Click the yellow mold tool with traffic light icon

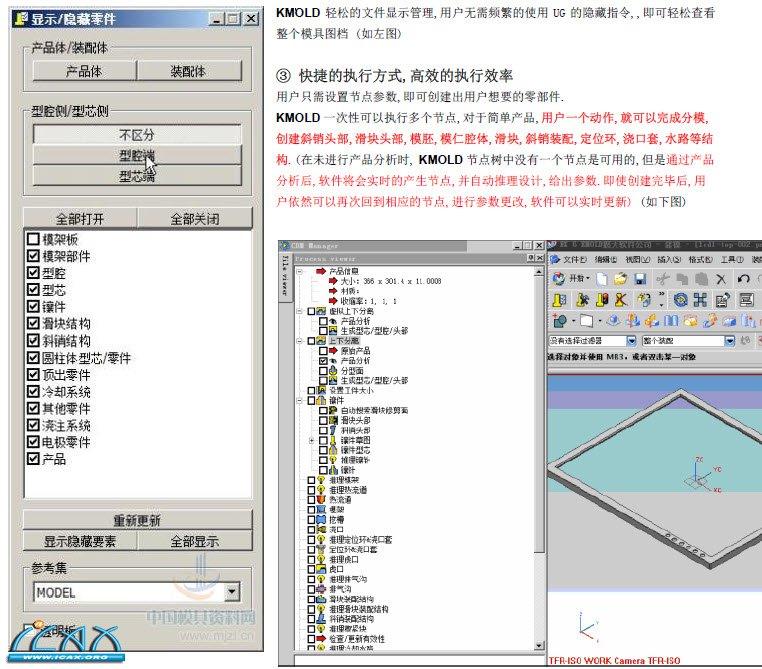coord(602,300)
